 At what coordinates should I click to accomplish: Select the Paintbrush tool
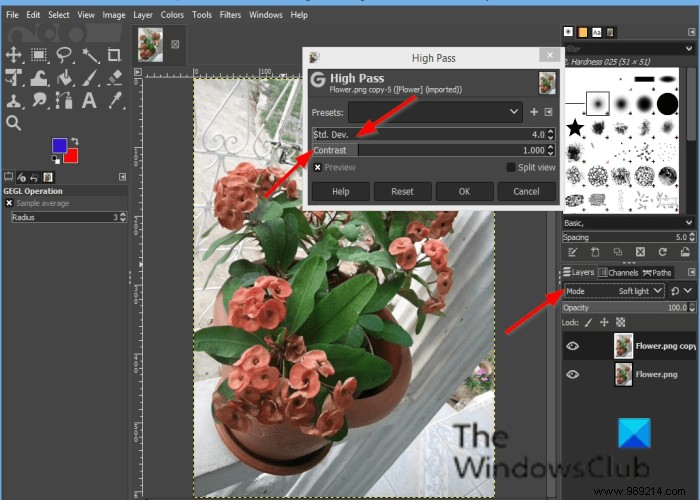click(90, 78)
